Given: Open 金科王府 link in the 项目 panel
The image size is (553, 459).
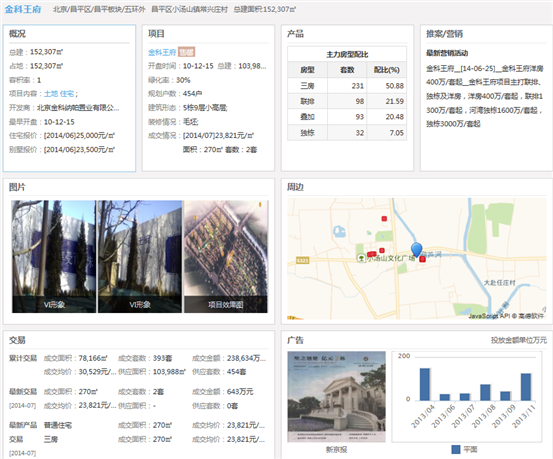Looking at the screenshot, I should [x=162, y=52].
